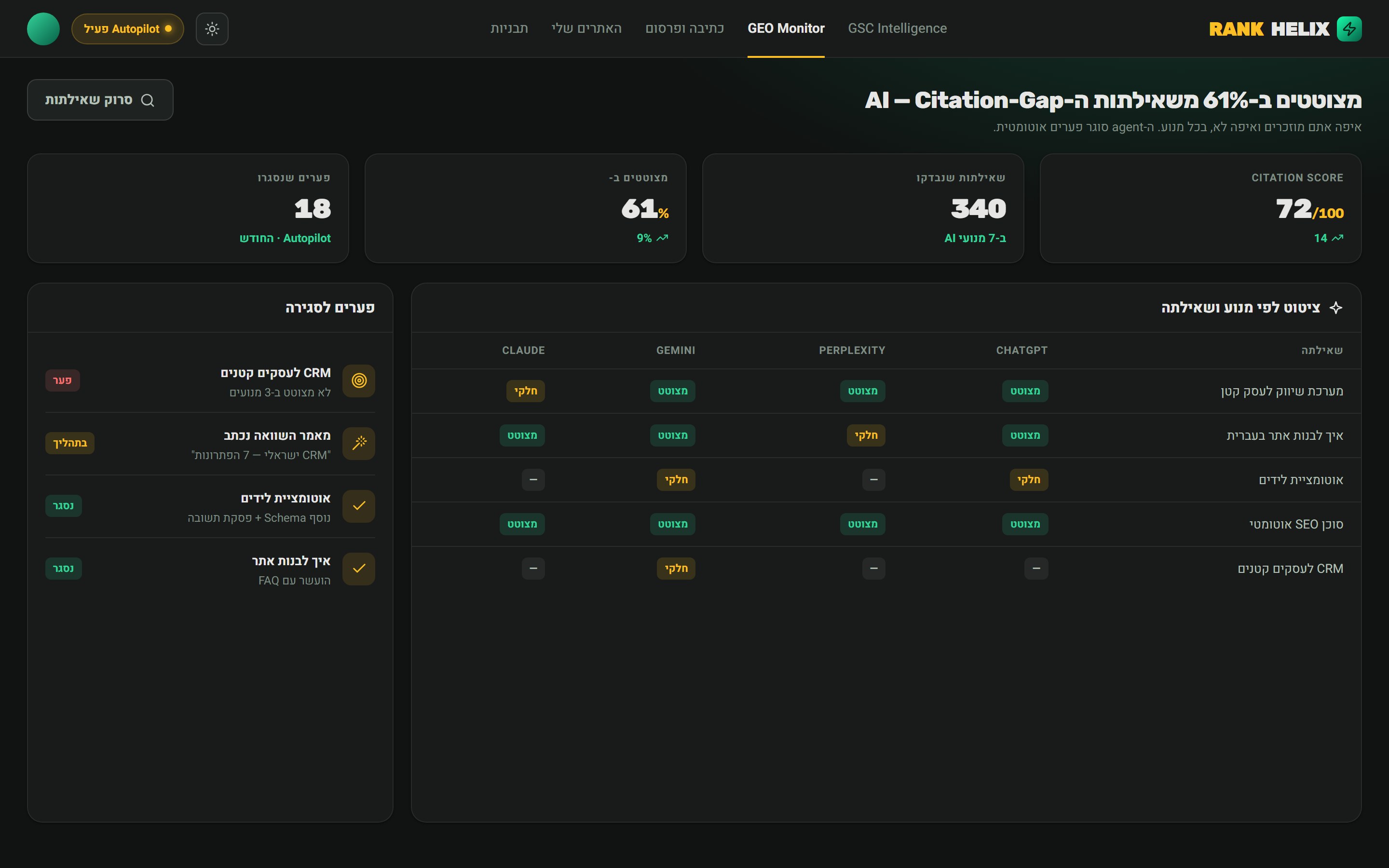The width and height of the screenshot is (1389, 868).
Task: Click the target icon for CRM לעסקים קטנים gap
Action: point(359,380)
